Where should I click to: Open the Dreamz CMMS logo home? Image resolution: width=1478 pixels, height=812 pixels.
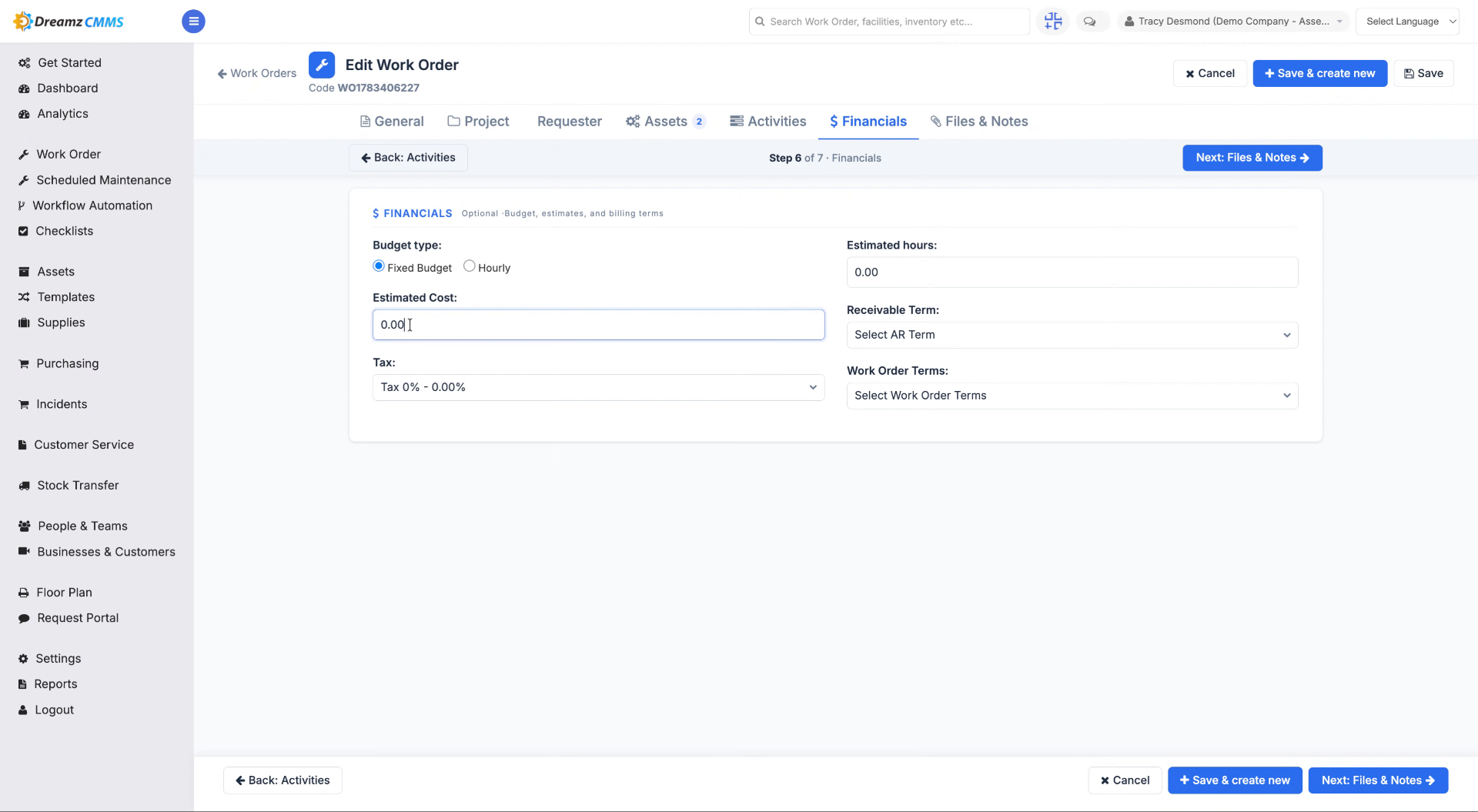tap(69, 22)
